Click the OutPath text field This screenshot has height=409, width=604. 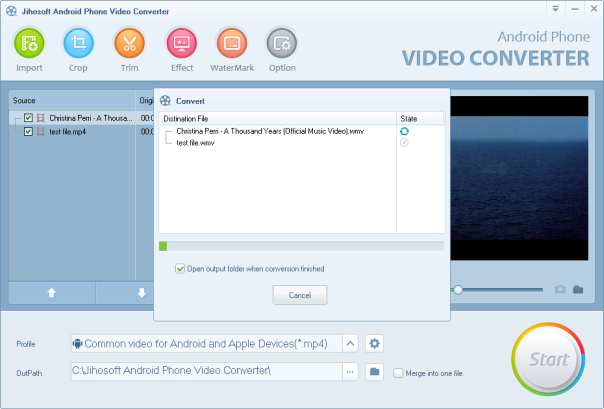205,372
